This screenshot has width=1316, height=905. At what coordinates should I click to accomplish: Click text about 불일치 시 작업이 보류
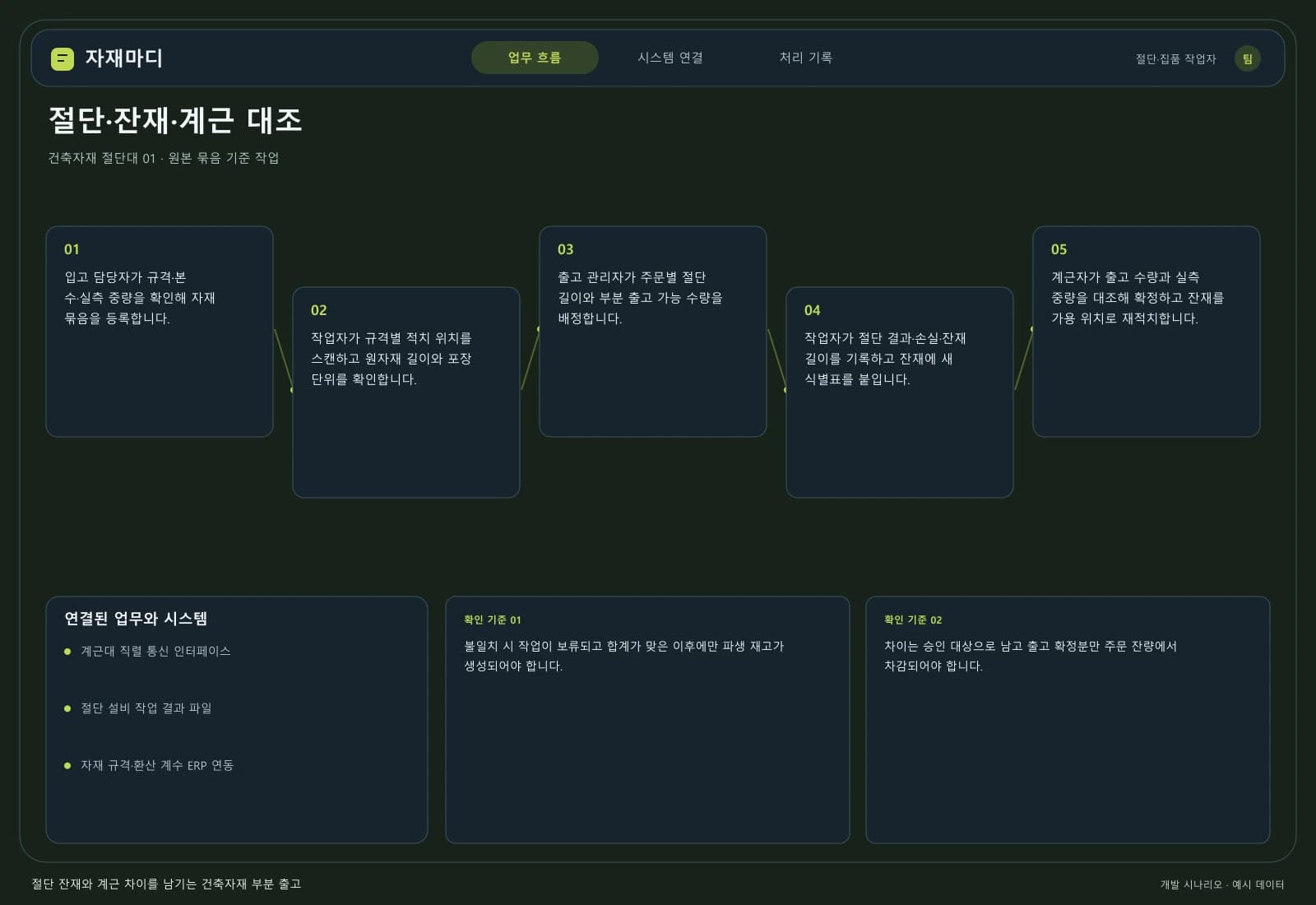pos(624,656)
